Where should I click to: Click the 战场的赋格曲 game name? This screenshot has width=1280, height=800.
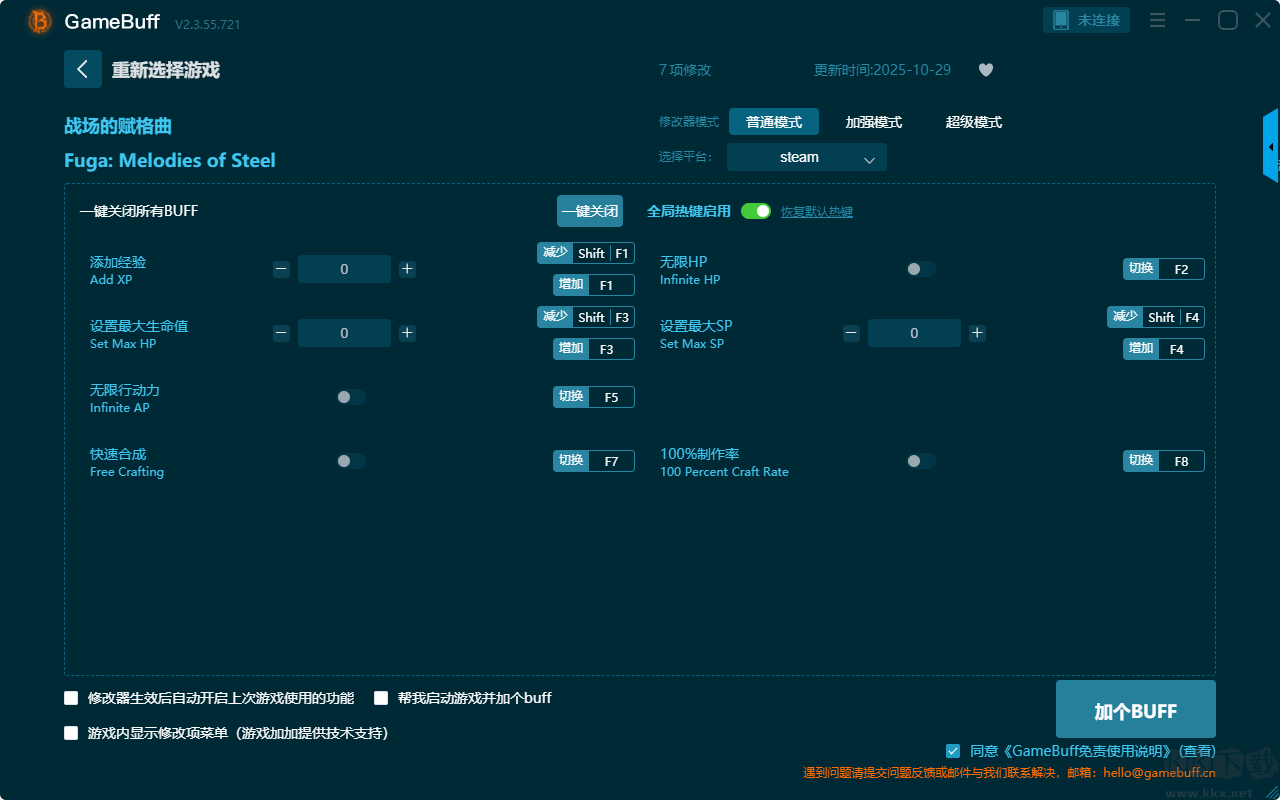click(x=118, y=126)
